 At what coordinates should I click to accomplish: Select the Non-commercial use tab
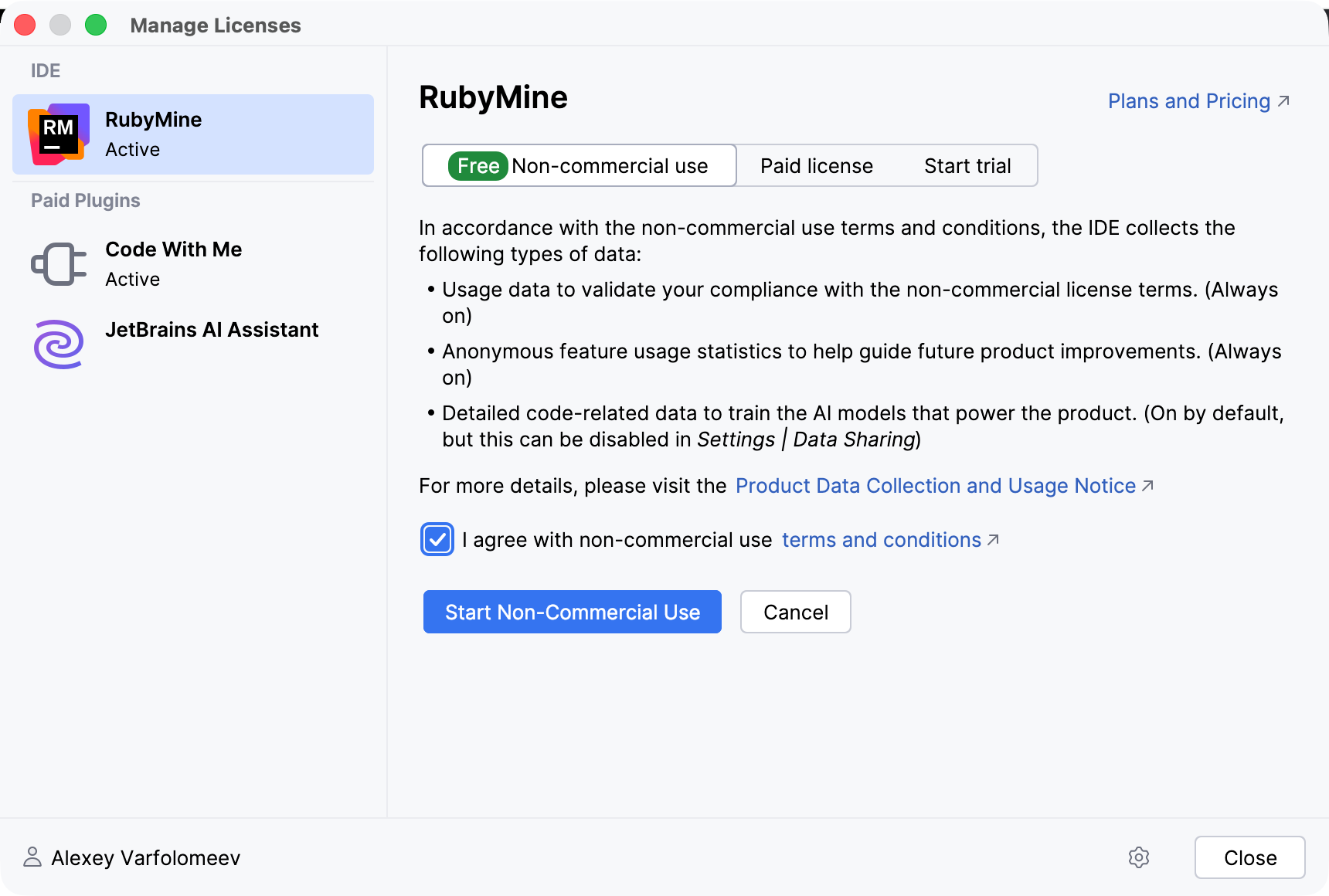580,165
